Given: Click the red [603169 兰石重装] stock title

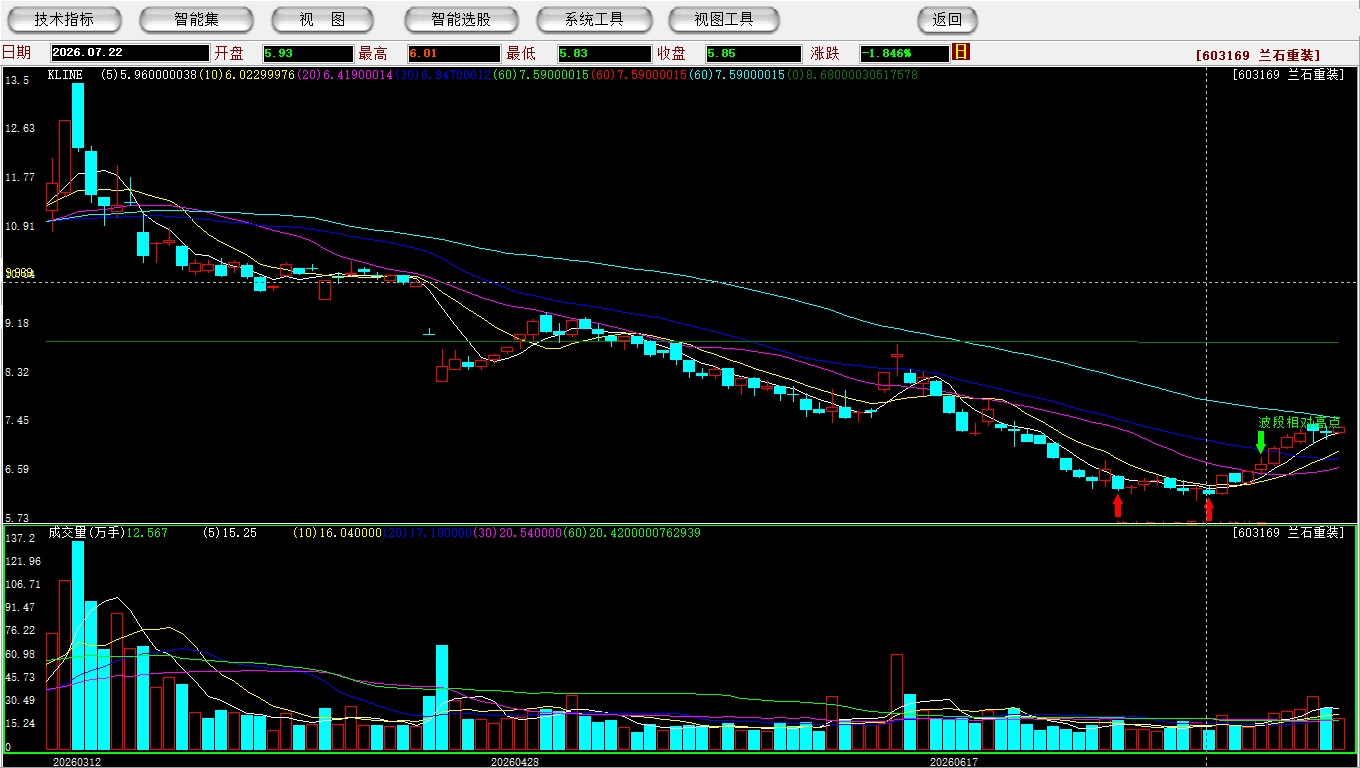Looking at the screenshot, I should 1258,56.
